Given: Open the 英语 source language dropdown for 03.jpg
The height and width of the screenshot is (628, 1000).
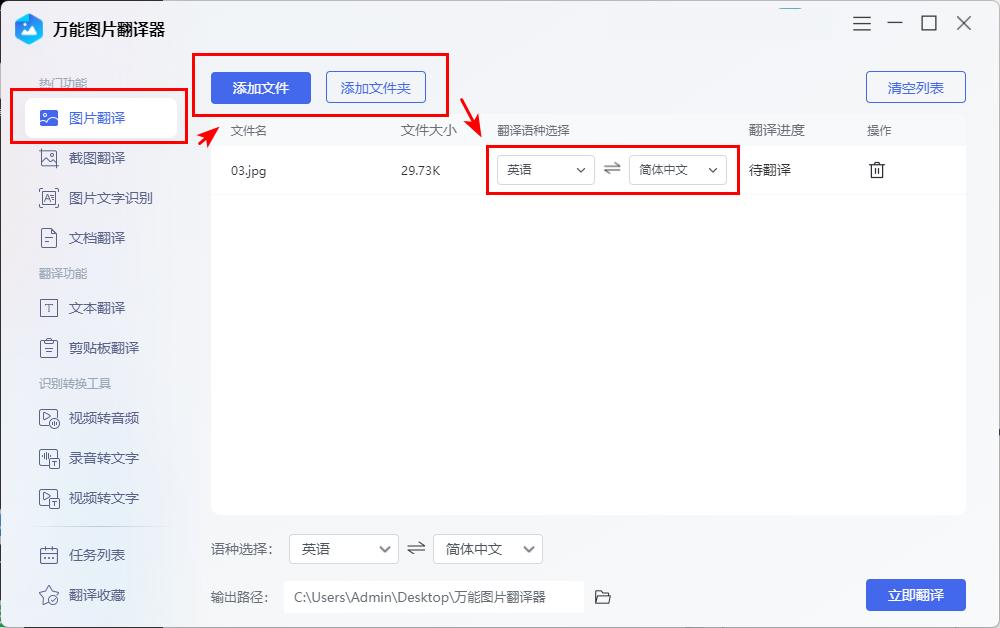Looking at the screenshot, I should click(545, 170).
